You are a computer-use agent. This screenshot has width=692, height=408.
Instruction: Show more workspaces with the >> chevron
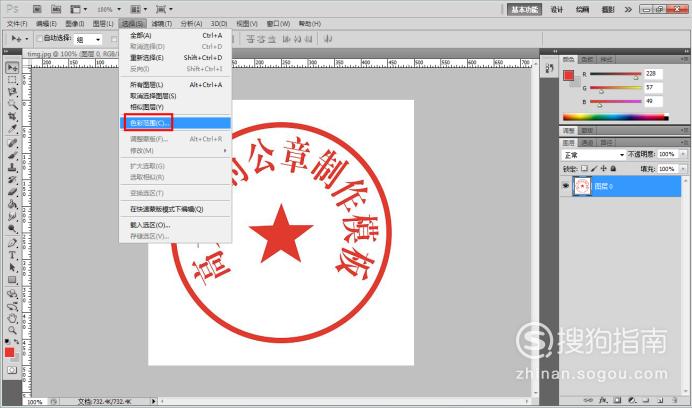click(628, 9)
